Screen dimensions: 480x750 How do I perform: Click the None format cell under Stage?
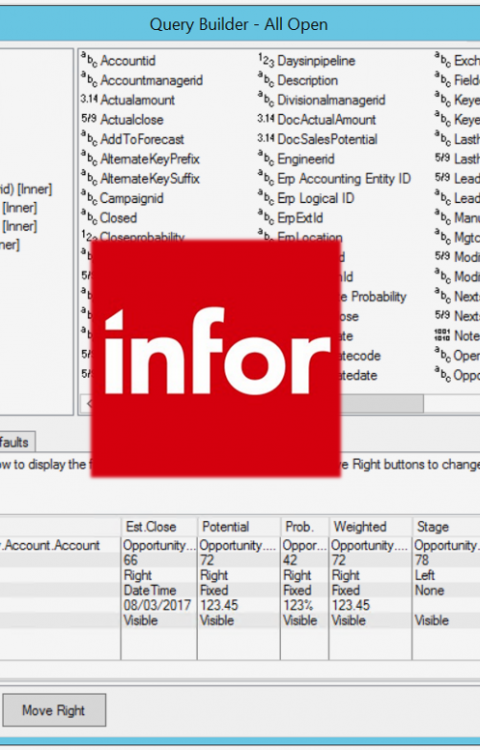(x=429, y=590)
